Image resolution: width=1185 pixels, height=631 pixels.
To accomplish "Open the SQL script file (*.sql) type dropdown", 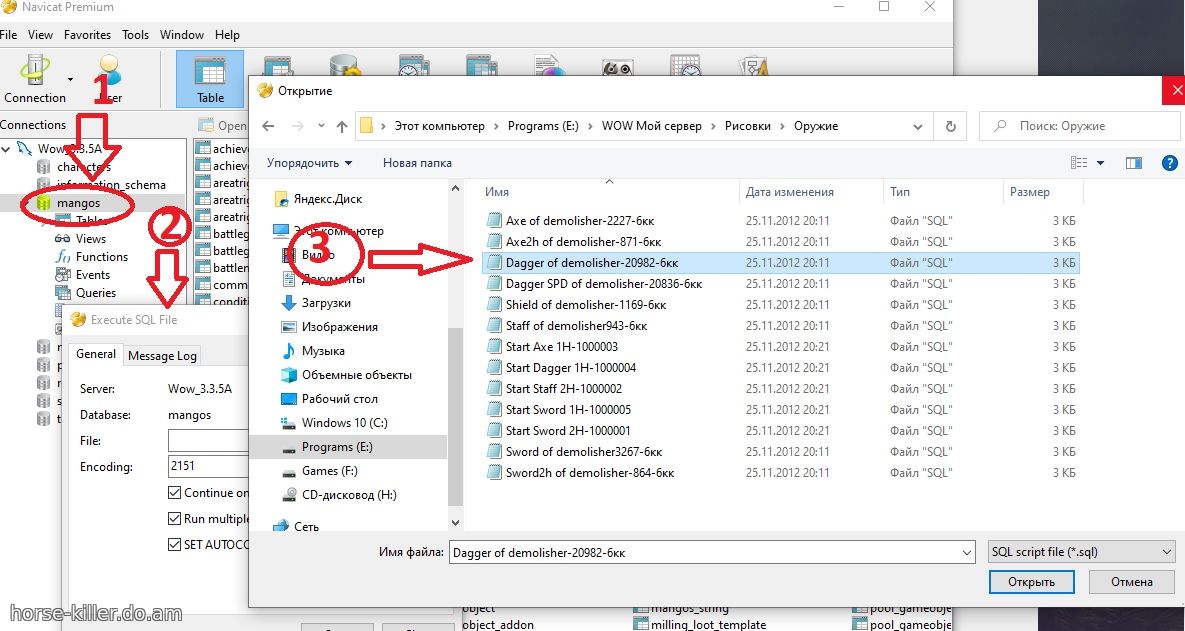I will point(1081,552).
